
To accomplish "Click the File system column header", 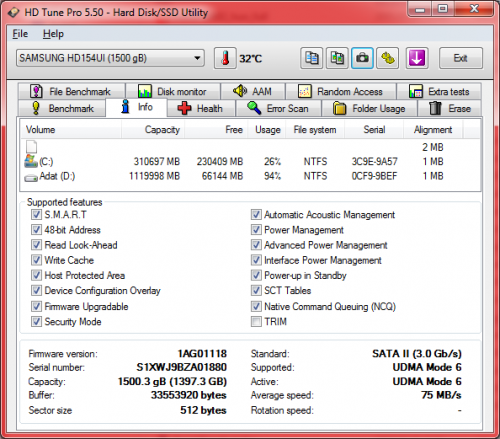I will coord(315,129).
